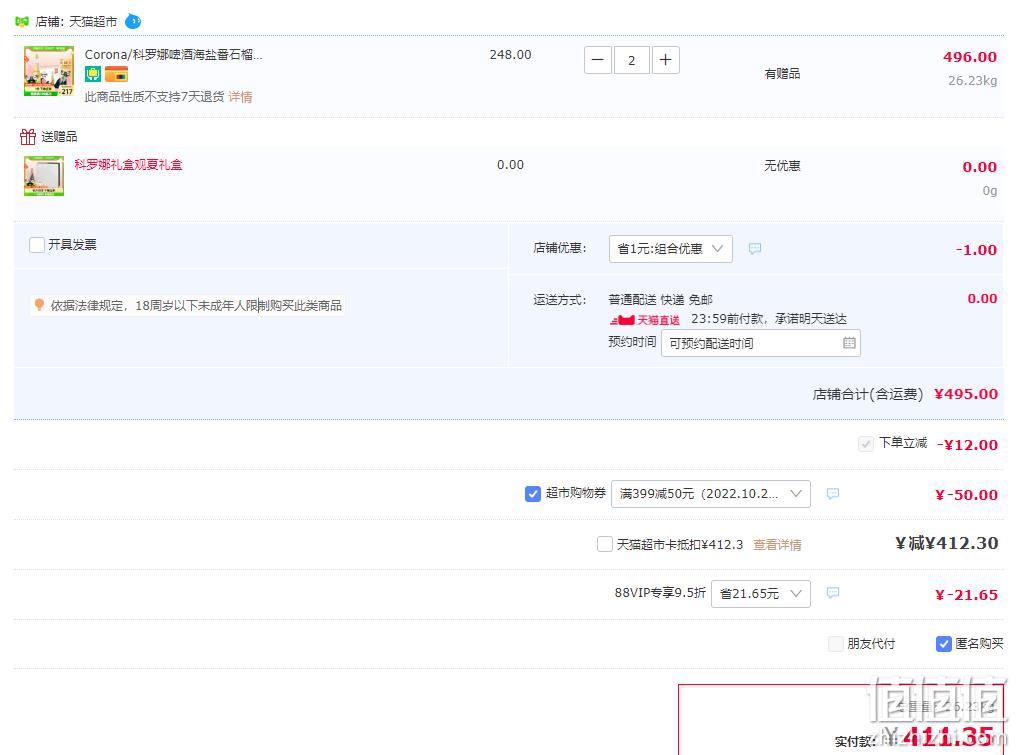
Task: Open the 科罗娜礼盒观夏礼盒 gift link
Action: pos(128,165)
